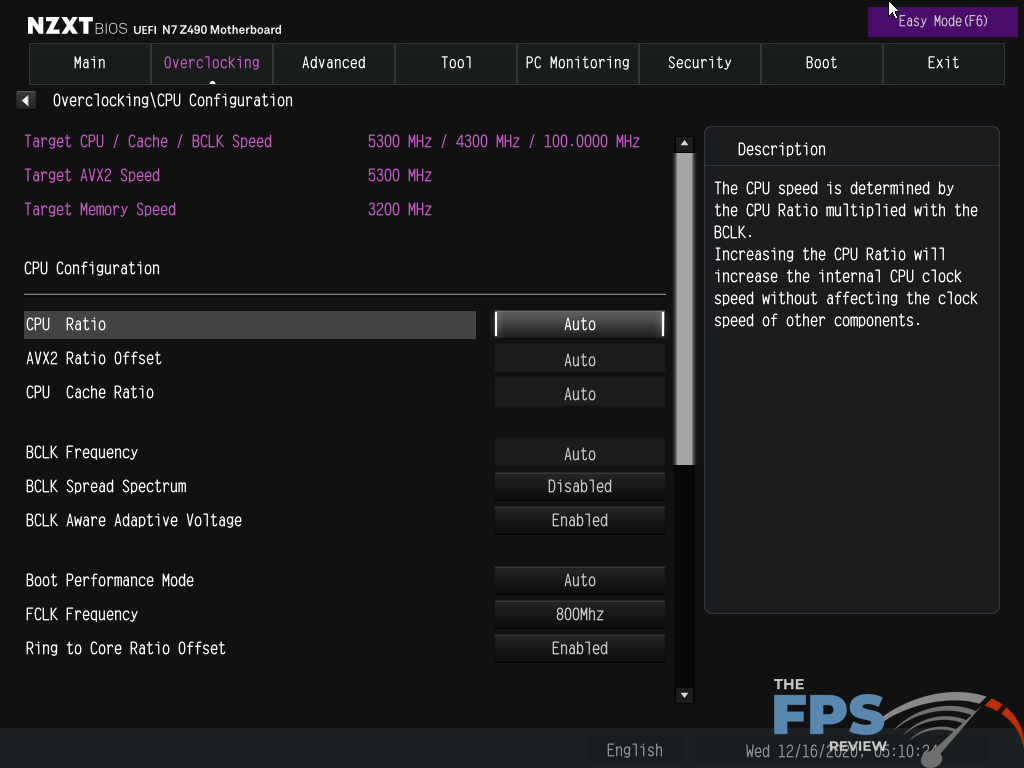Click the back arrow to return to Overclocking menu
Screen dimensions: 1024x768
pos(25,99)
